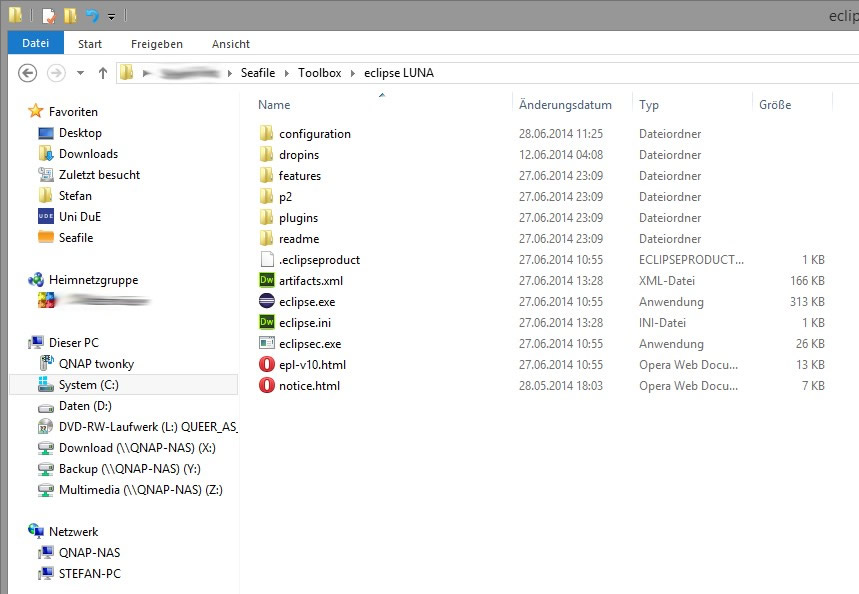
Task: Open Multimedia network drive (Z:)
Action: [x=141, y=490]
